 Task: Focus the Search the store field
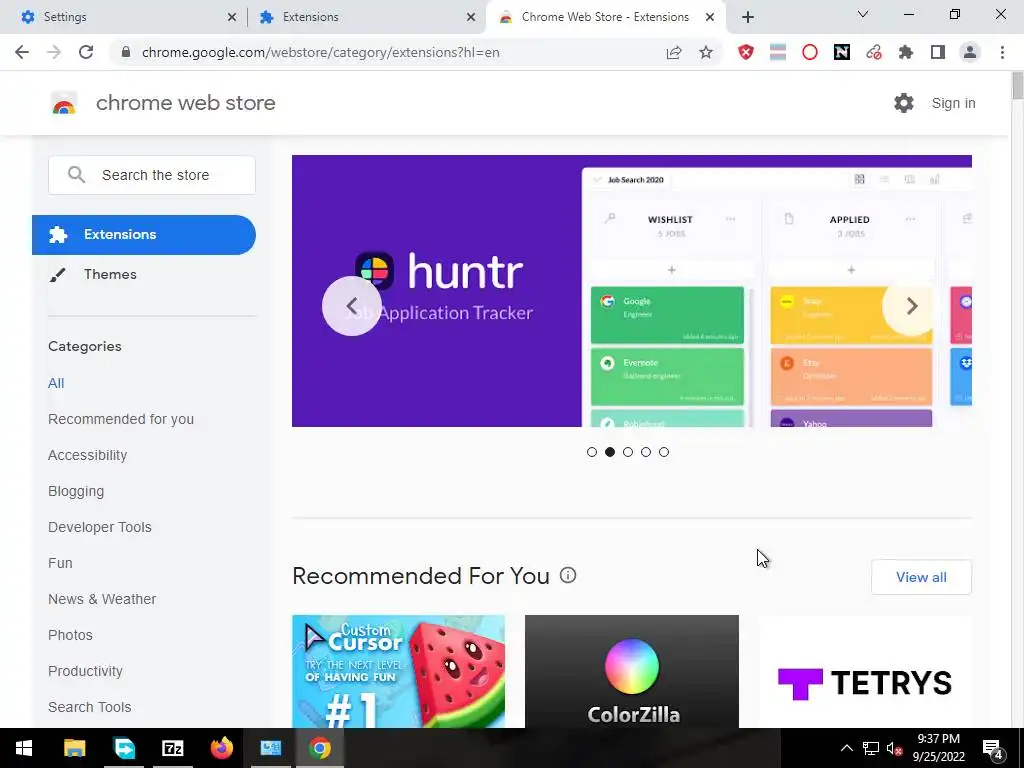click(x=152, y=175)
